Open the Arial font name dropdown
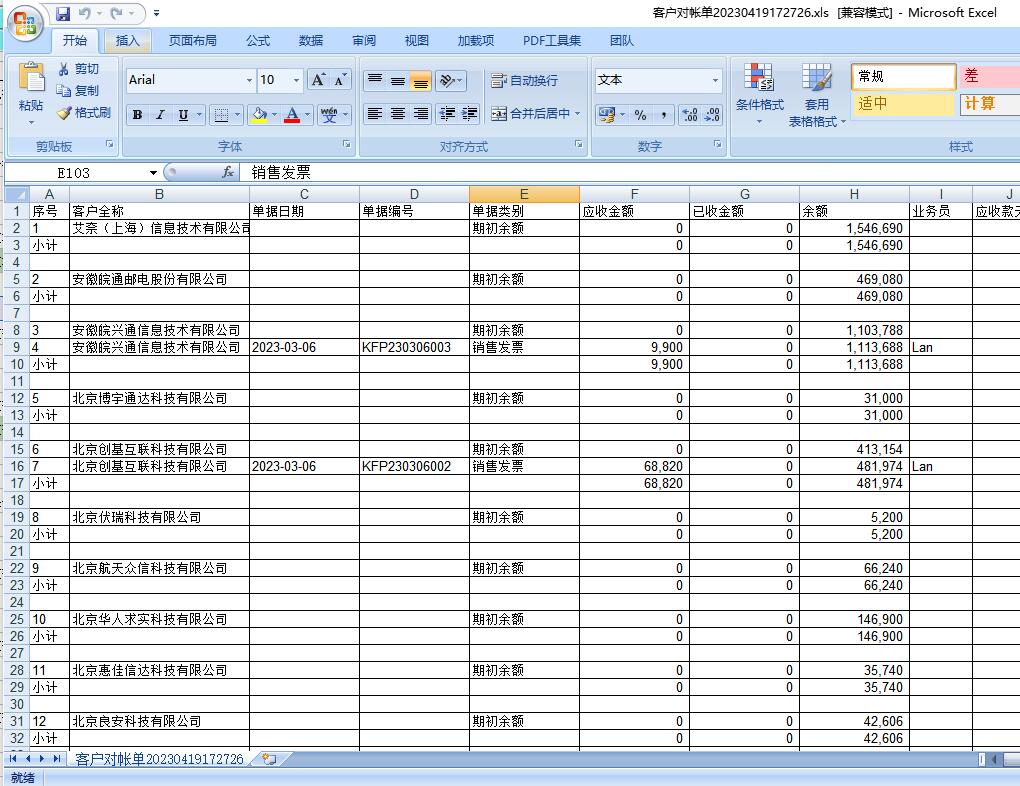1020x786 pixels. click(x=249, y=80)
